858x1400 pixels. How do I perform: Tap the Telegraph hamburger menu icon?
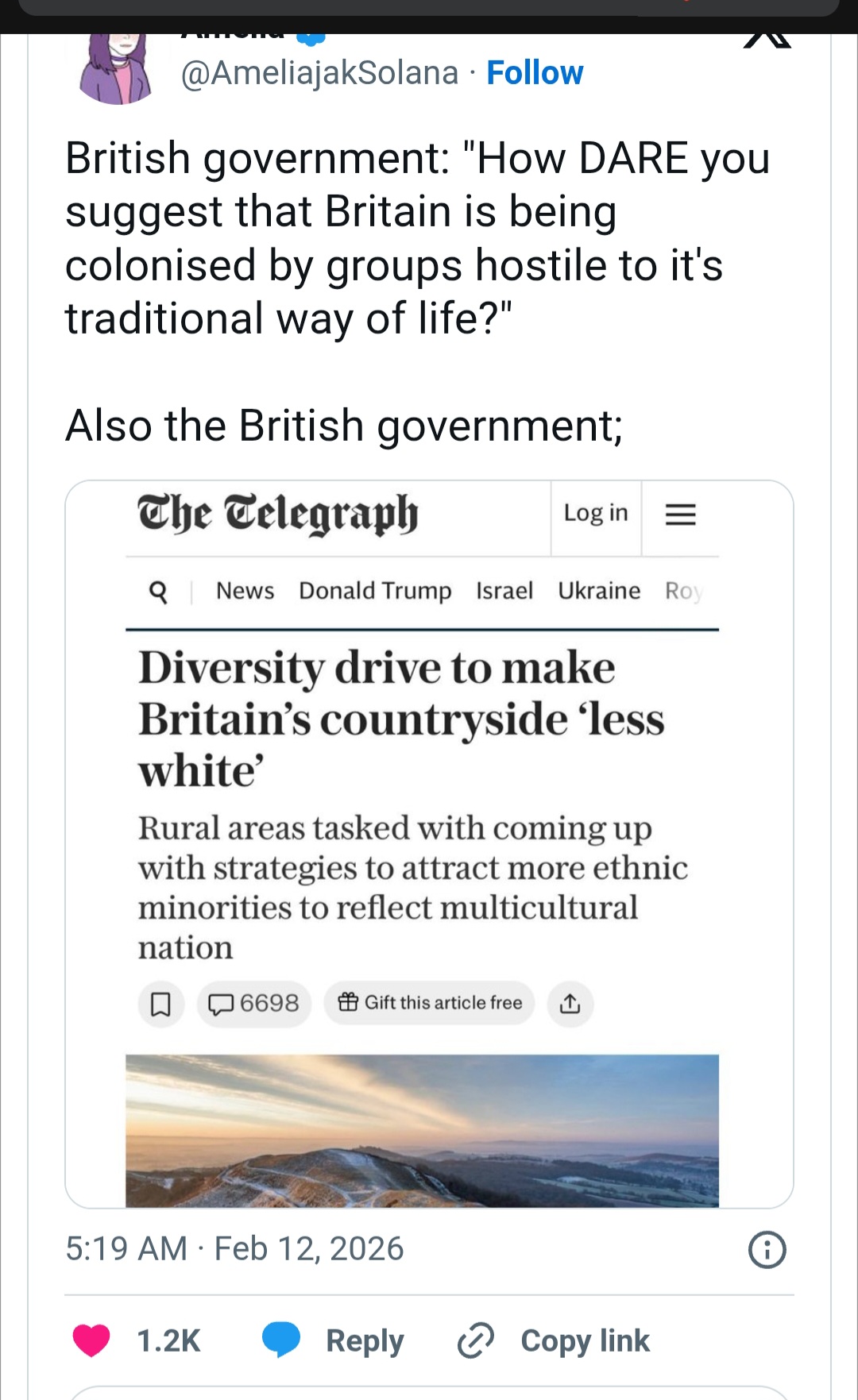pyautogui.click(x=680, y=515)
